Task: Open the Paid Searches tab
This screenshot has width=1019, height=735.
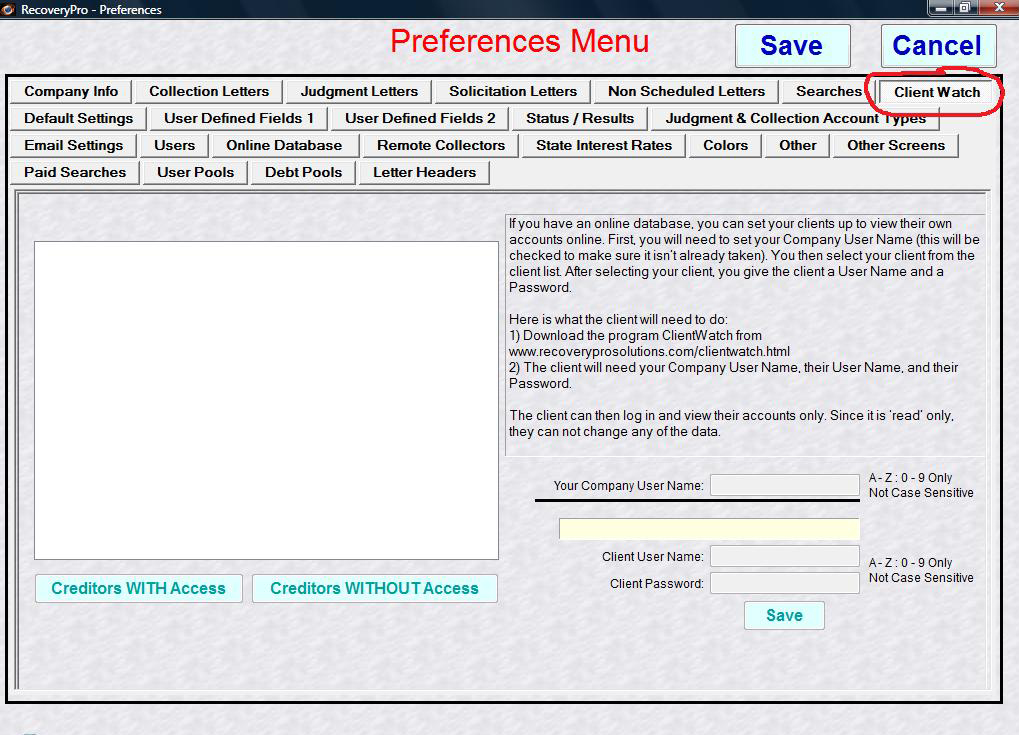Action: tap(75, 172)
